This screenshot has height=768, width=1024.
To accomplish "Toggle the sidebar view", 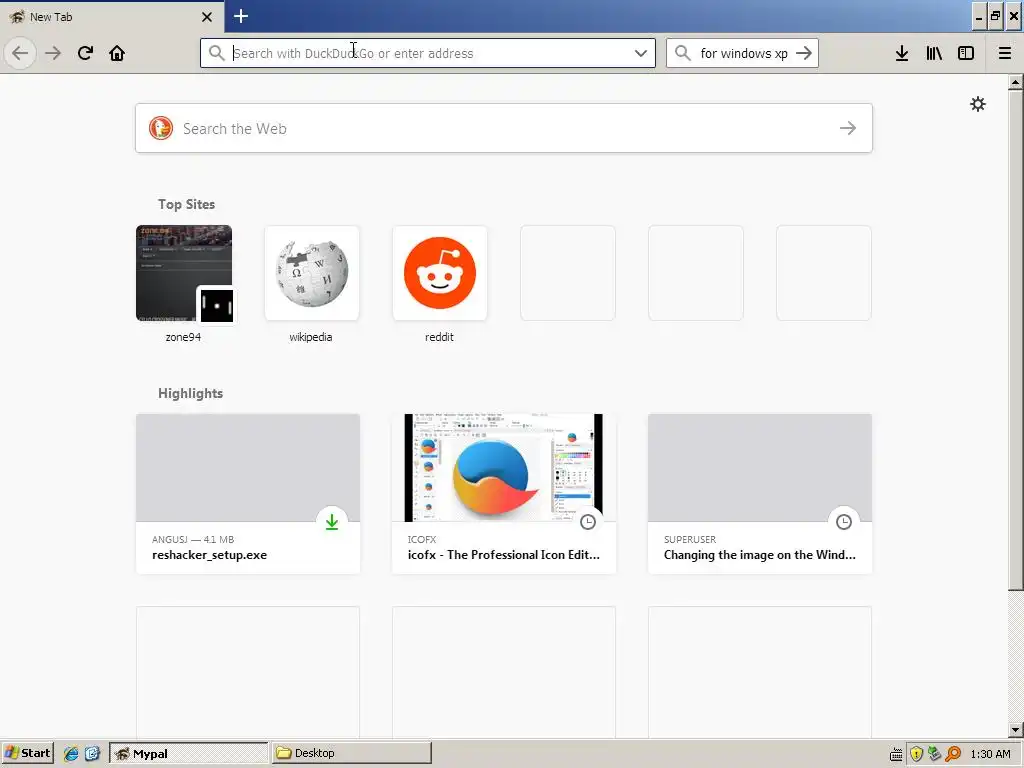I will click(x=966, y=53).
